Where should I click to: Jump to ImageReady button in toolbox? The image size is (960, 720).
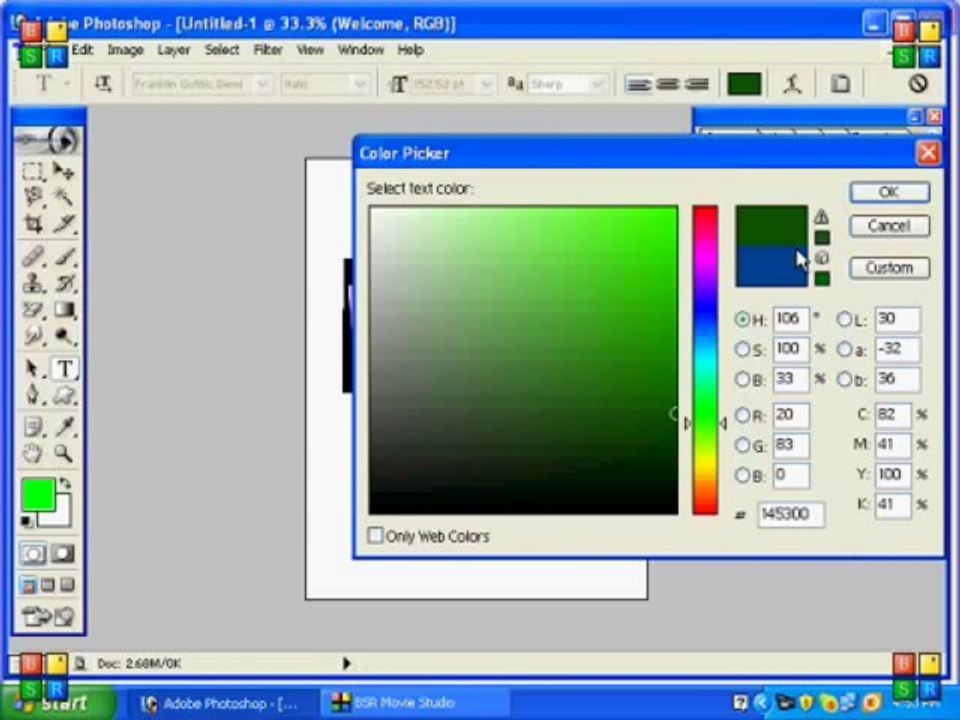pos(48,616)
